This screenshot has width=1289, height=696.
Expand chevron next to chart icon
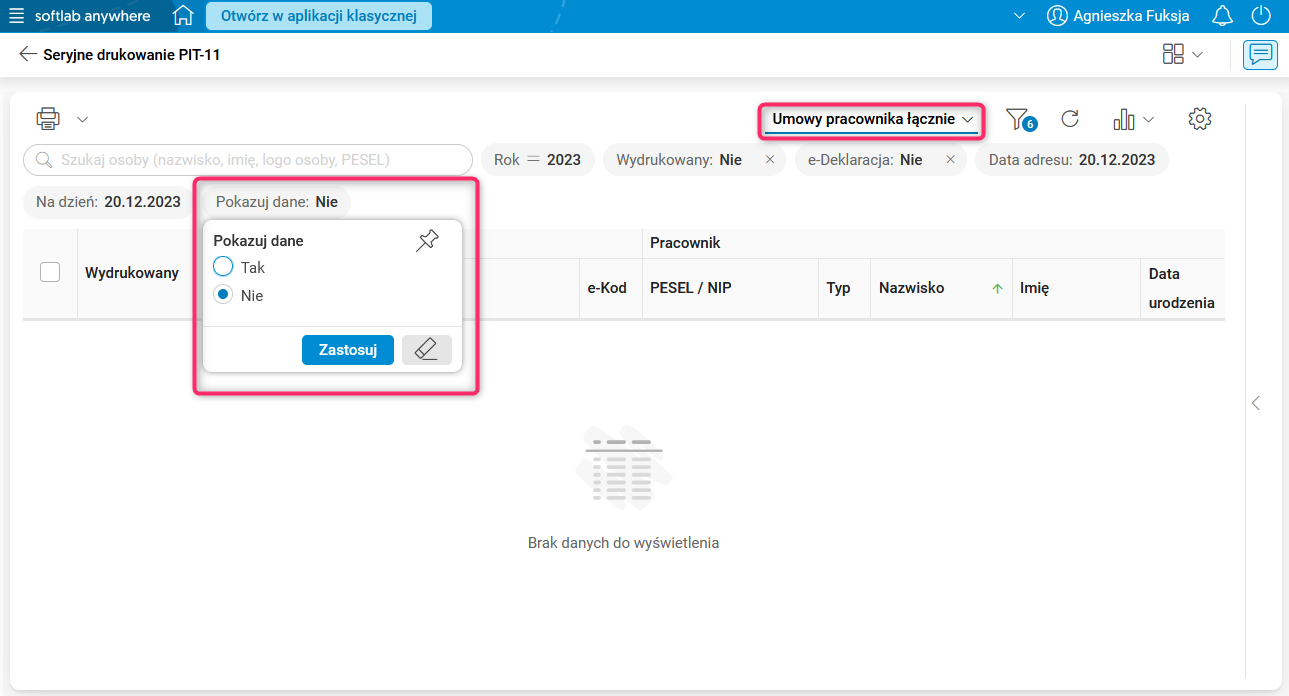(1148, 120)
